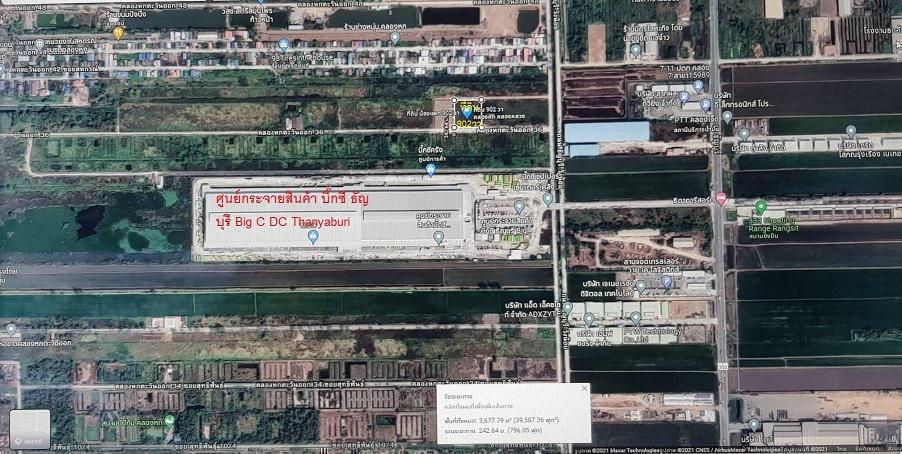Click the red Big C DC Thanyaburi label
This screenshot has height=454, width=902.
(292, 209)
